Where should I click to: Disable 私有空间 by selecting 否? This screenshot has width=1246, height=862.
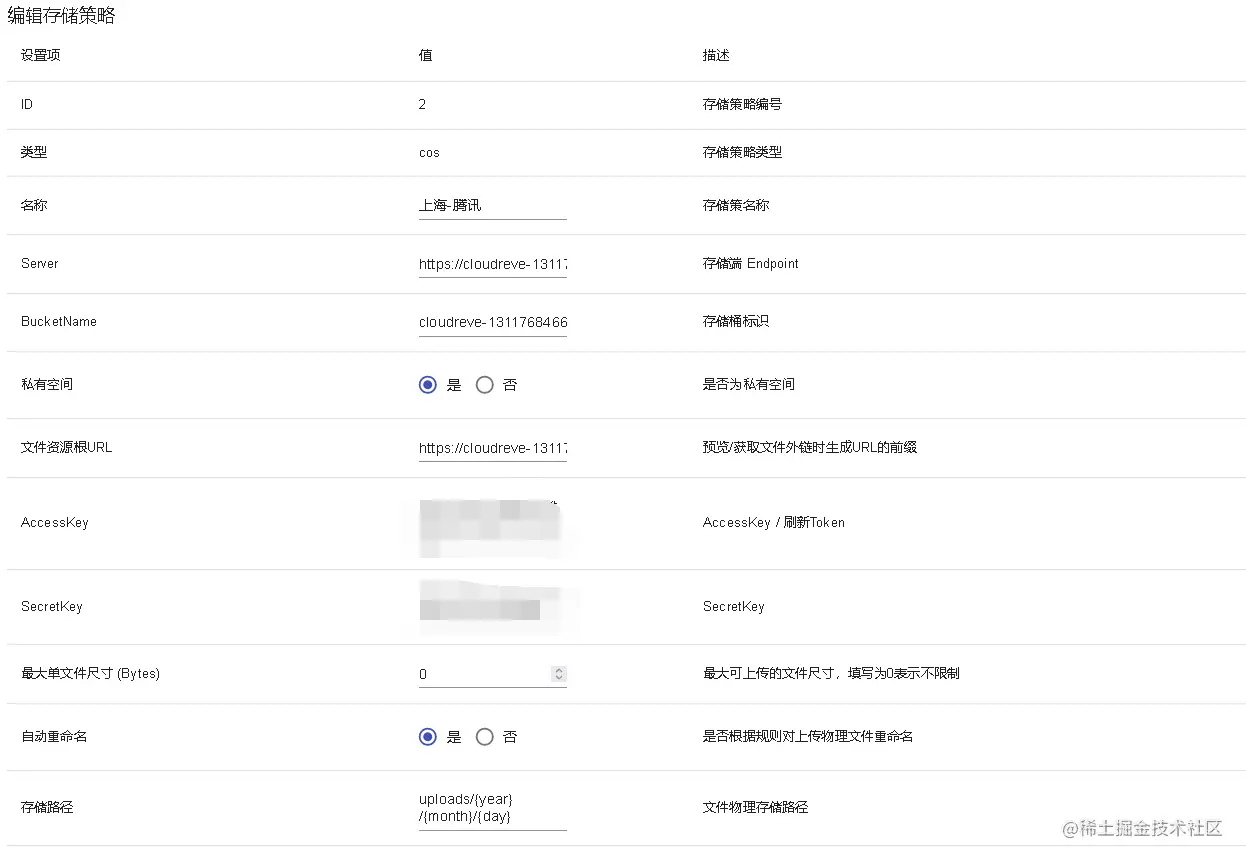(x=485, y=384)
